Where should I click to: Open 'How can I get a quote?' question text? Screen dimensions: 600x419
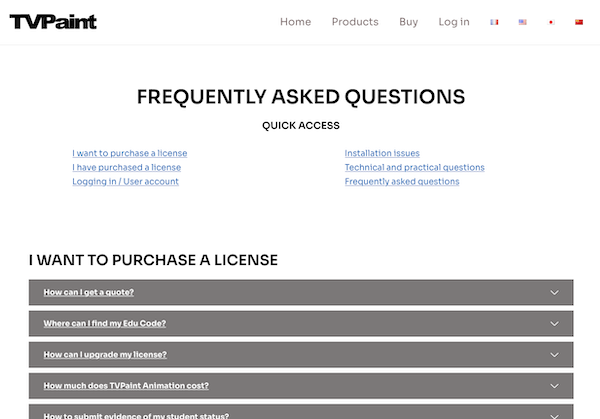point(89,292)
